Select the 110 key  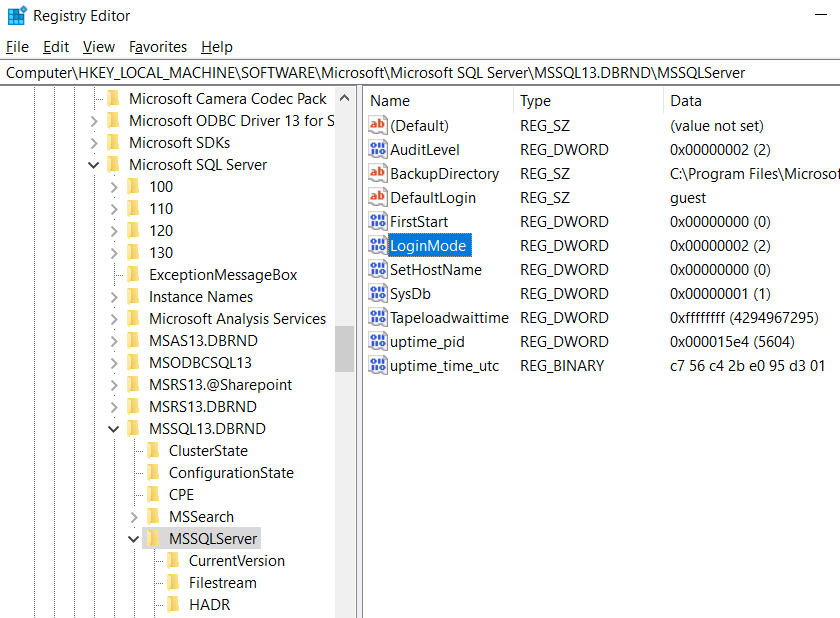[x=161, y=208]
